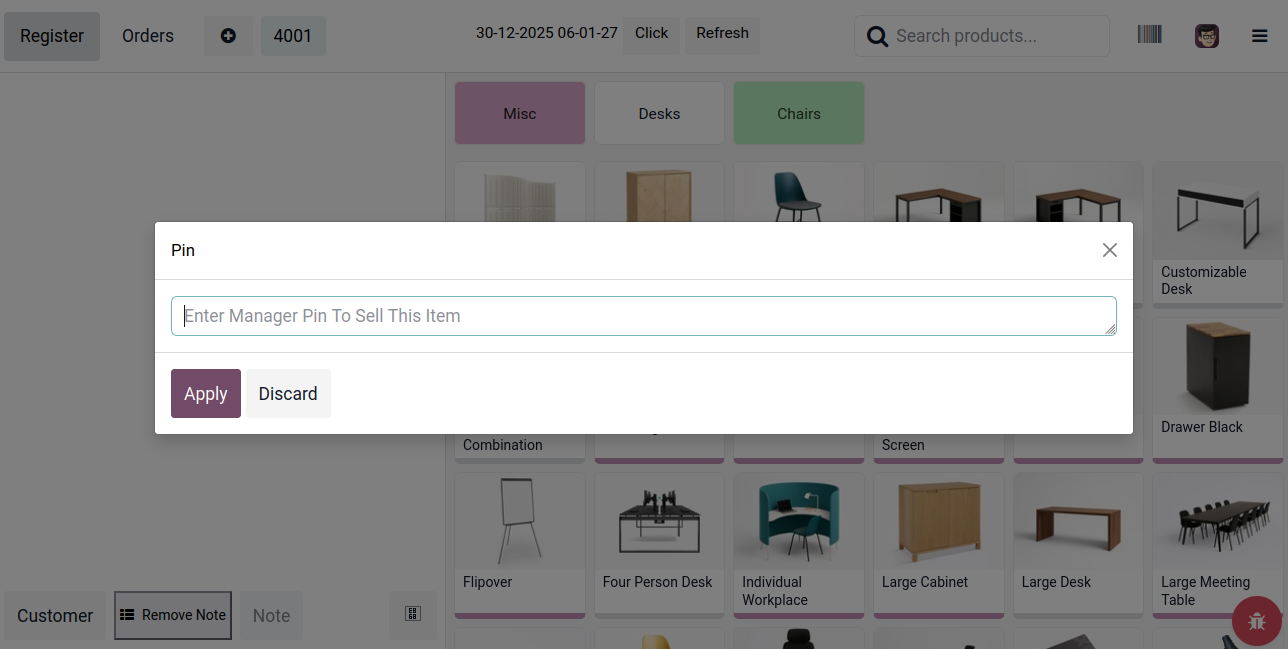The image size is (1288, 649).
Task: Open the barcode scanner icon
Action: click(x=1149, y=35)
